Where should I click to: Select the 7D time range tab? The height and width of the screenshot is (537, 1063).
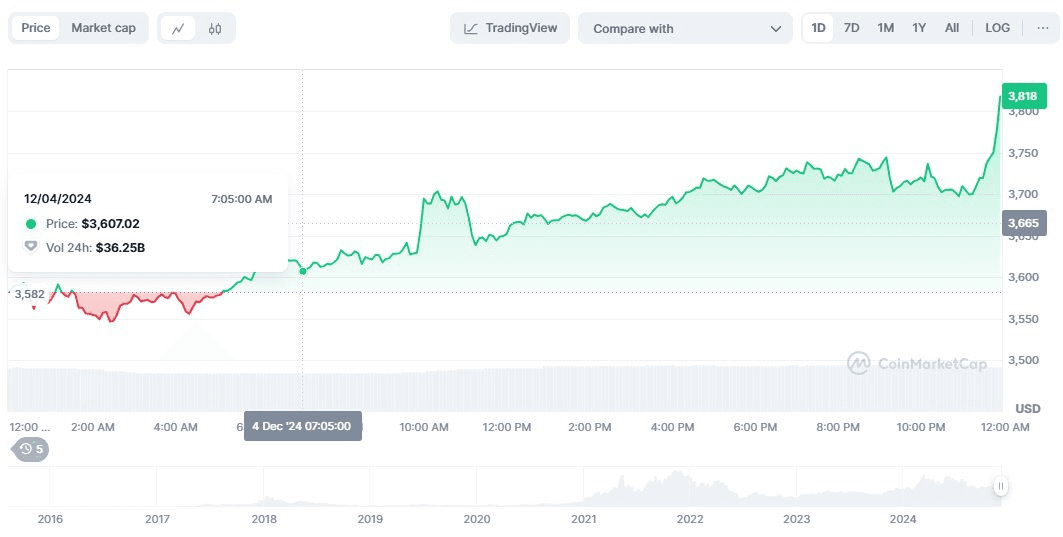851,28
